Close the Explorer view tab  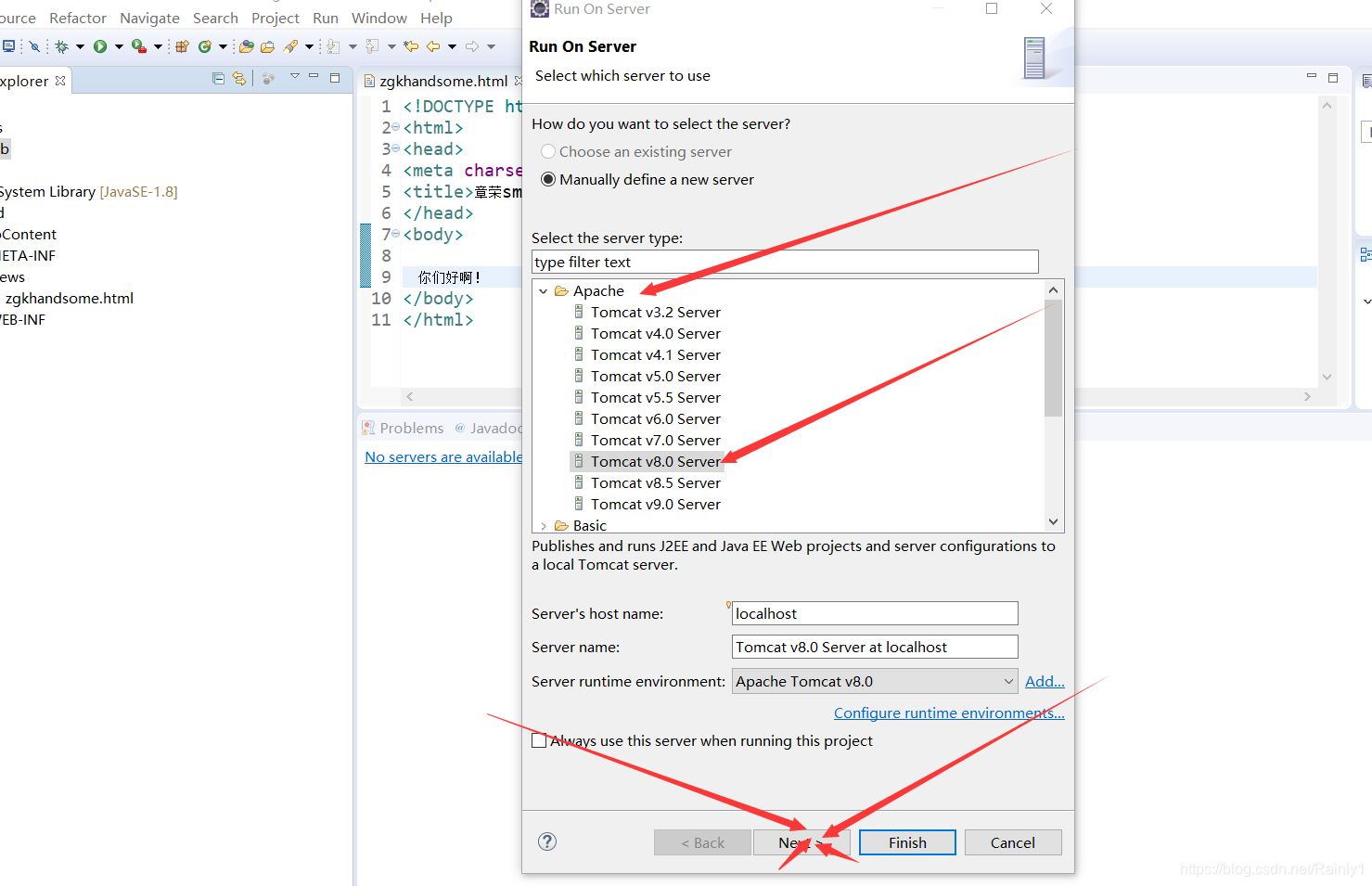60,81
